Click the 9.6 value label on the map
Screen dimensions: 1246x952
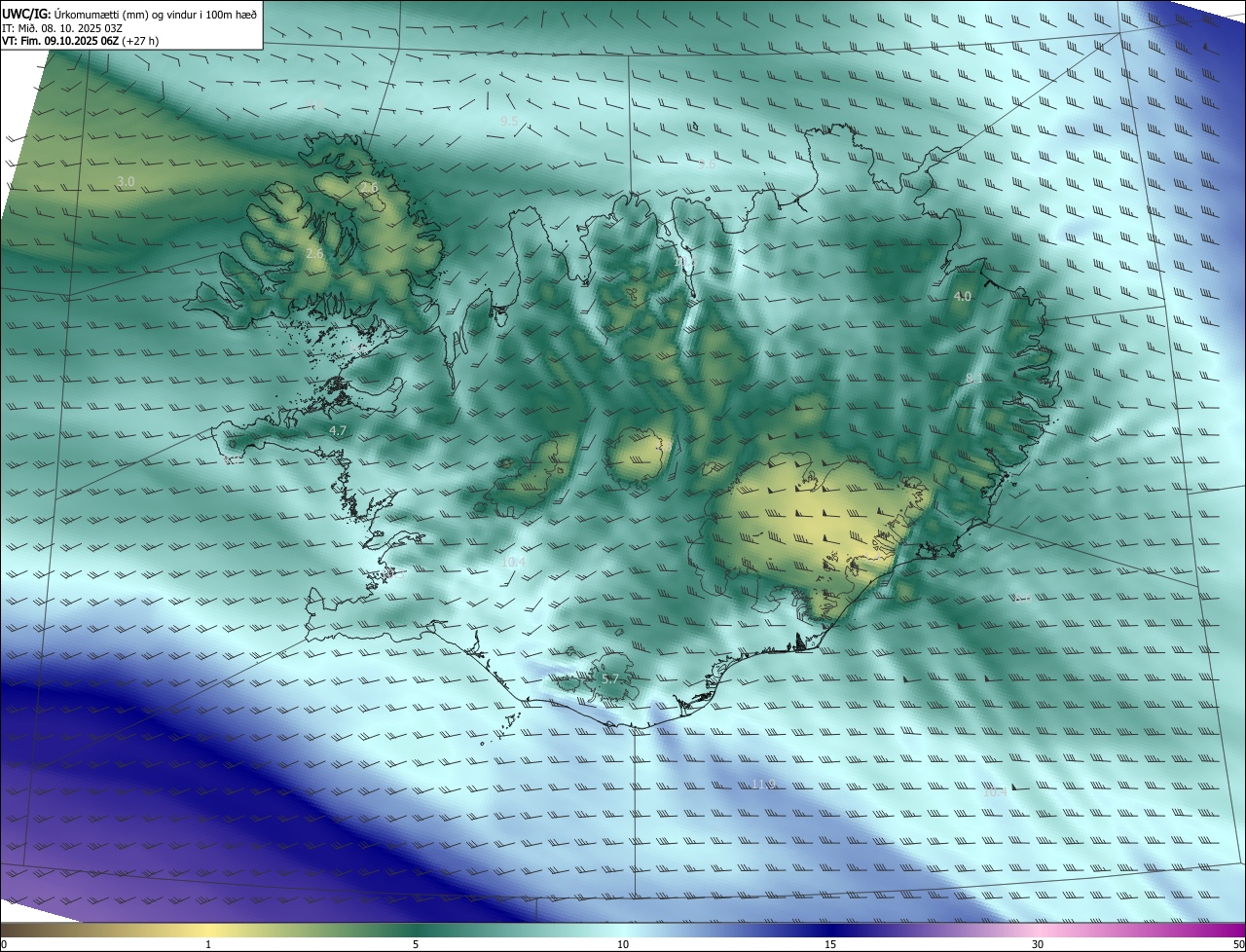[707, 165]
